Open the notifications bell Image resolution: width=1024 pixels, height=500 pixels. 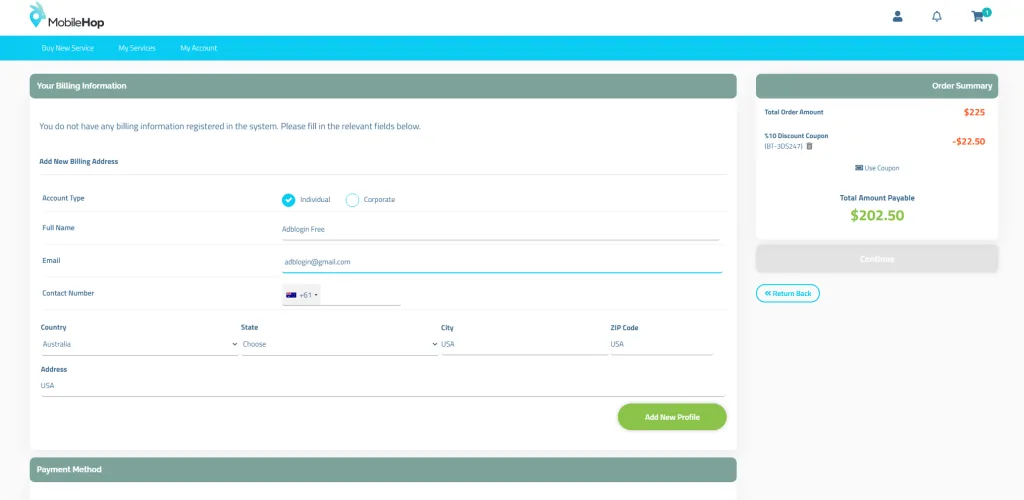(937, 16)
